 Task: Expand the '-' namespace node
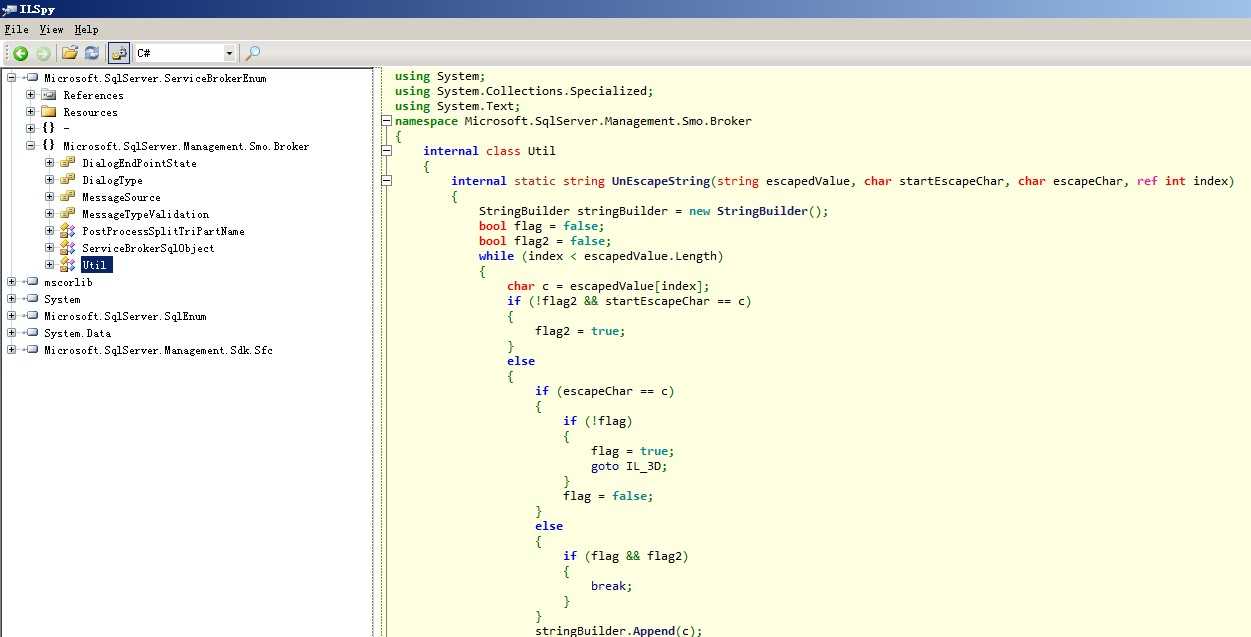point(30,129)
